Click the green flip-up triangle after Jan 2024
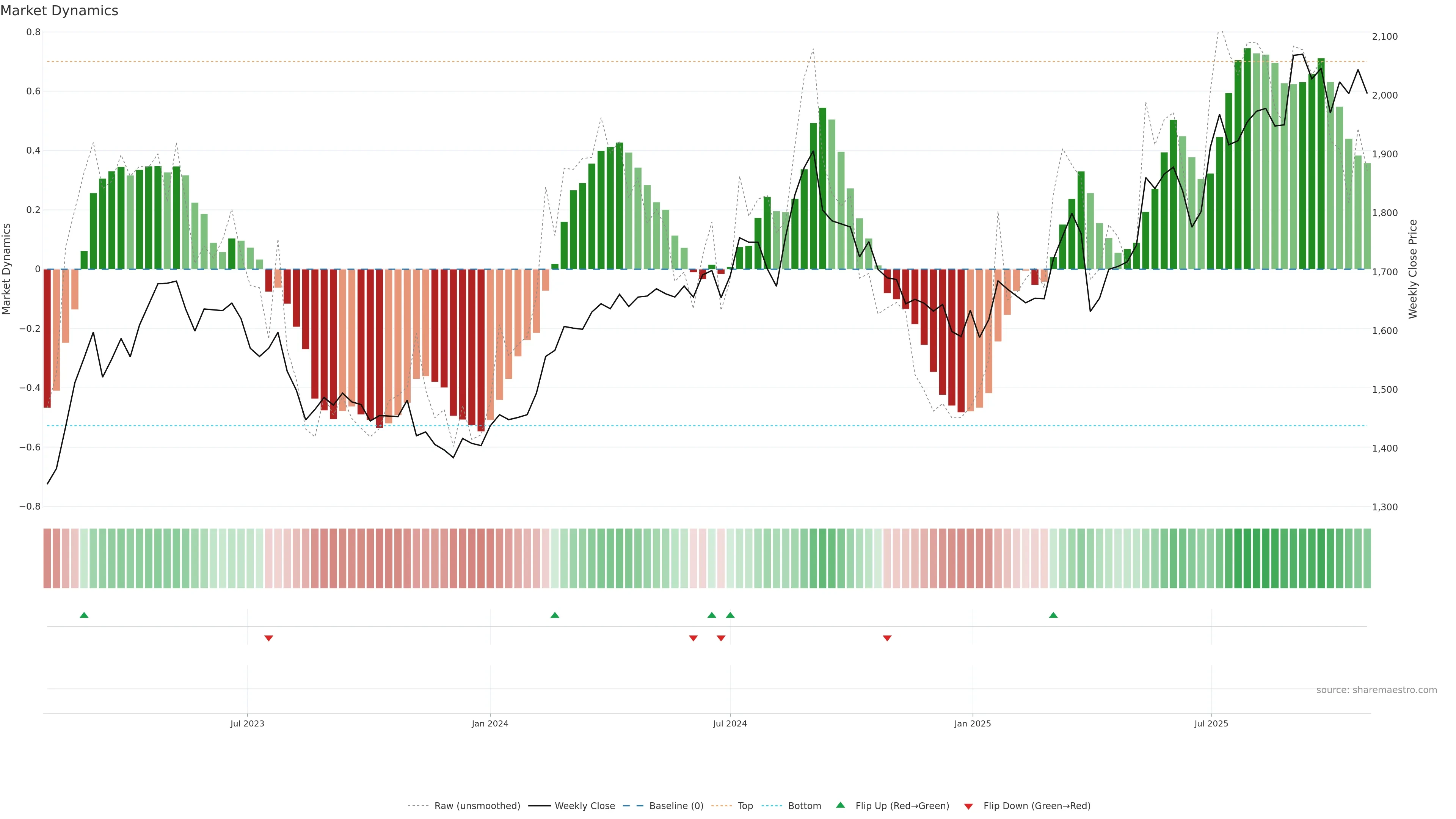 point(554,615)
